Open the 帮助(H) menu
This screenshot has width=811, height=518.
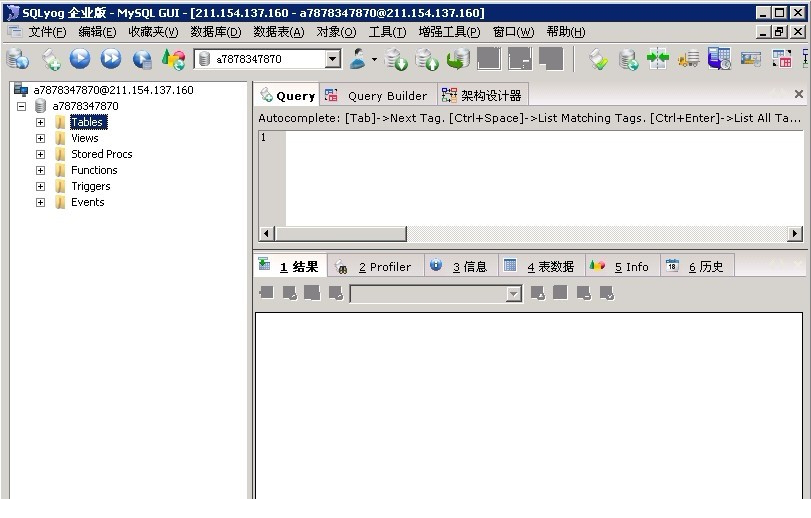pos(566,32)
